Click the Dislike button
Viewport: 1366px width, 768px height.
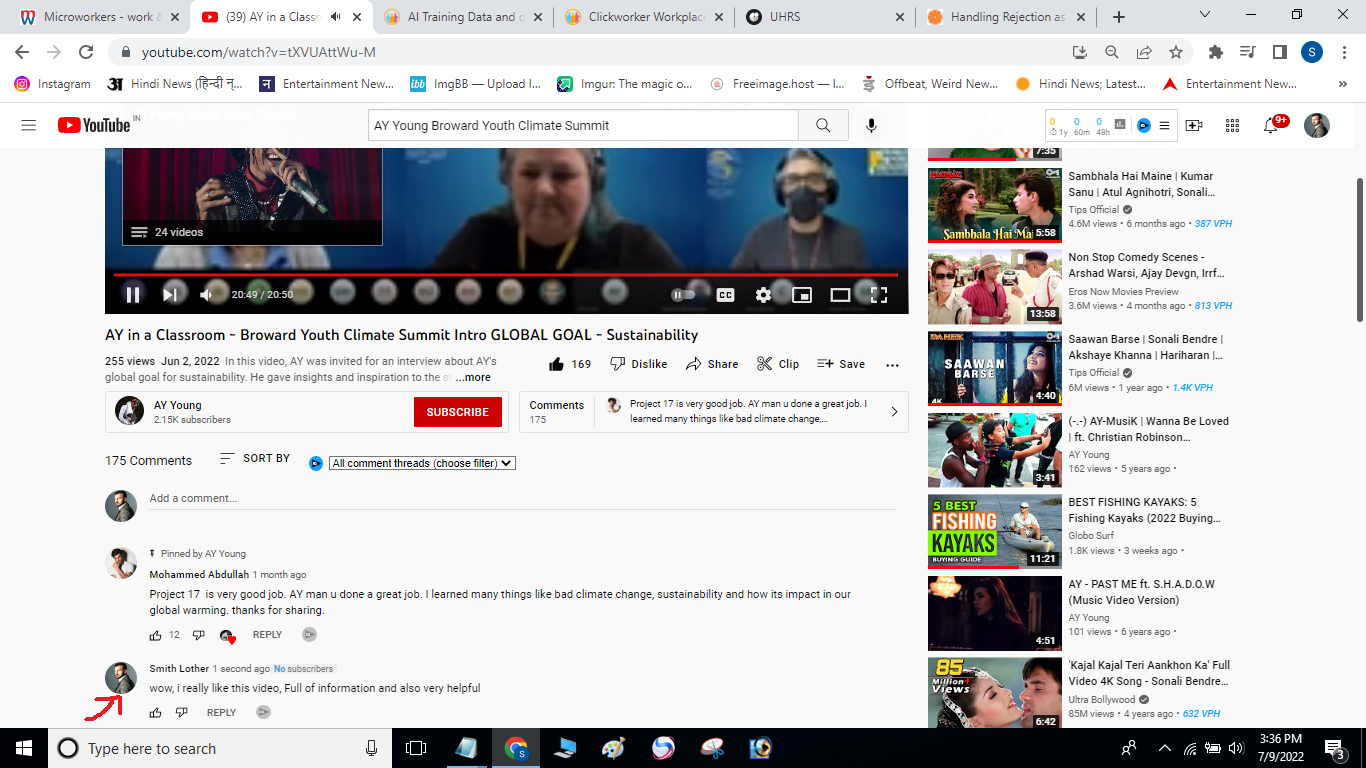pos(638,364)
